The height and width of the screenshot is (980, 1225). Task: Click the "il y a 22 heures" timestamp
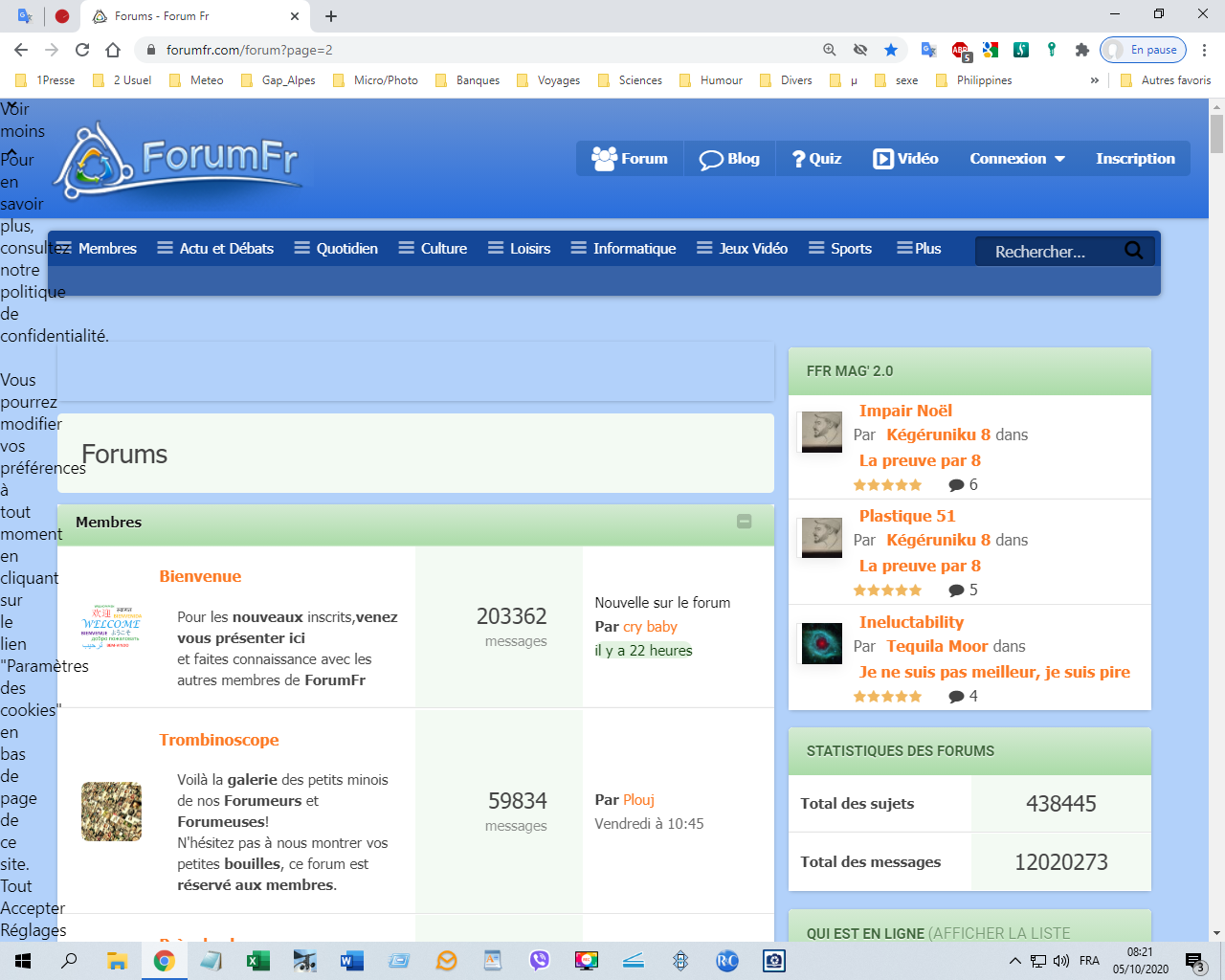point(643,651)
